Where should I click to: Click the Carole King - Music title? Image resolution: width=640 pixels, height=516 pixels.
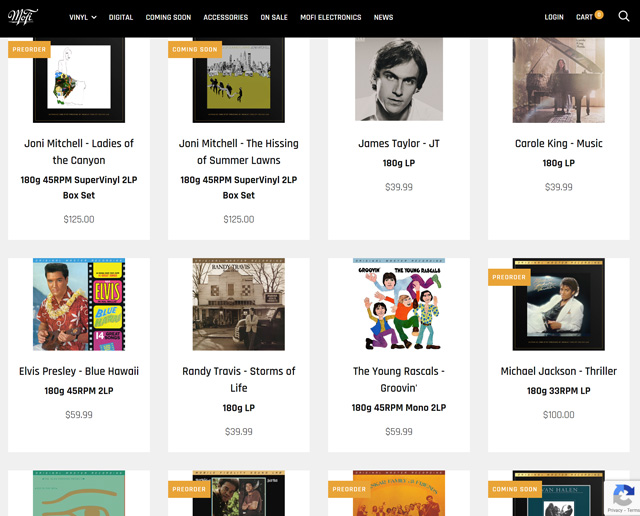[558, 144]
